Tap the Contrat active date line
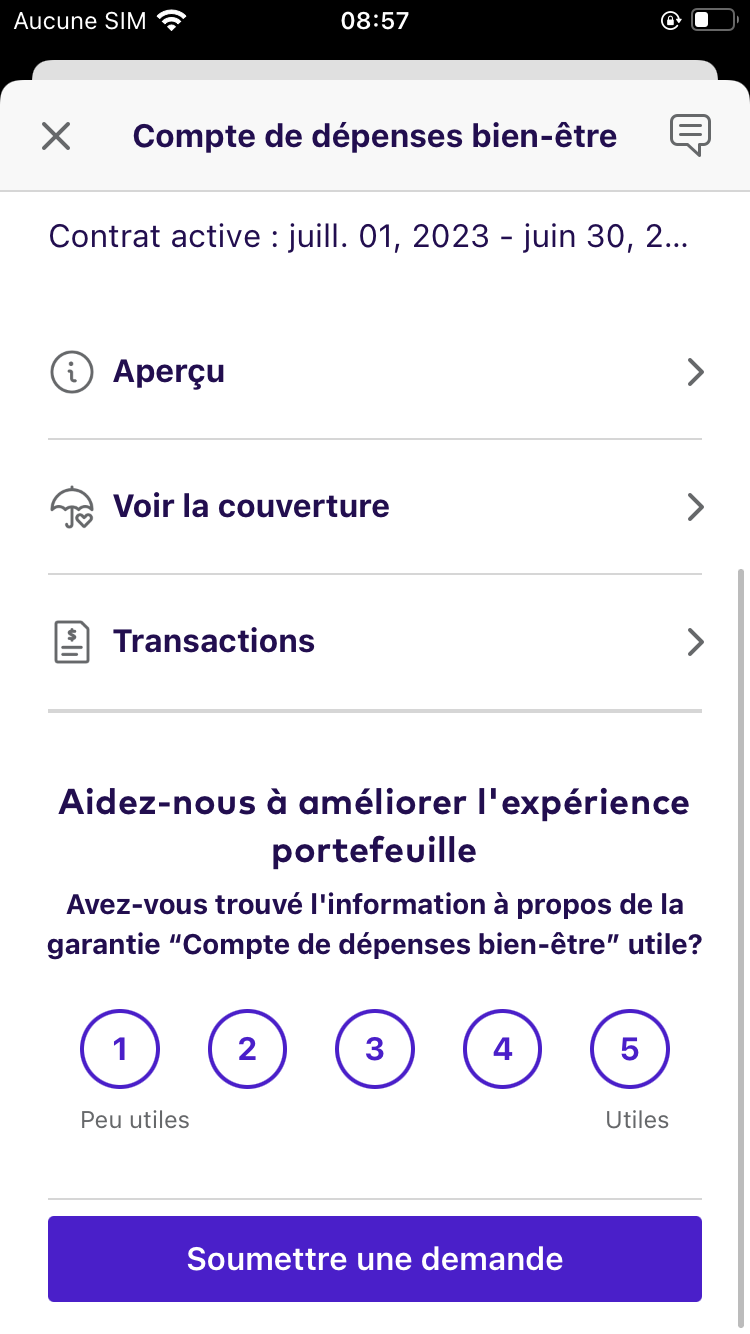The height and width of the screenshot is (1334, 750). 368,237
